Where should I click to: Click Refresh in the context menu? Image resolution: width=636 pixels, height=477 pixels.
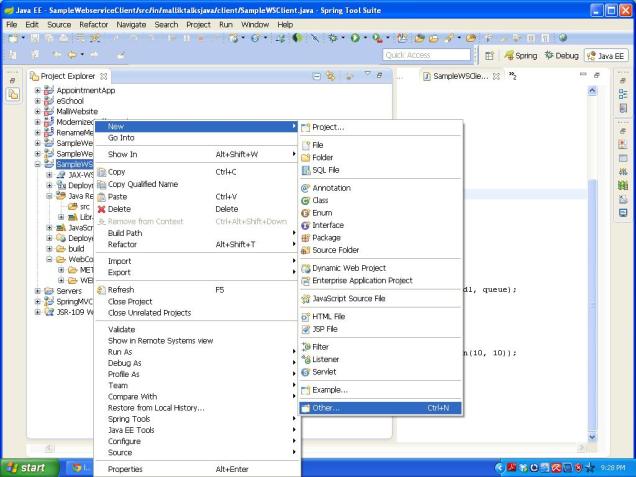click(121, 290)
